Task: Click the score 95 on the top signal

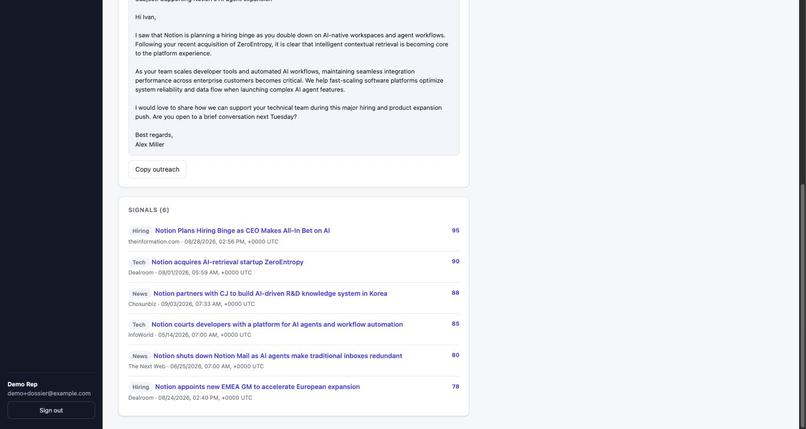Action: (455, 231)
